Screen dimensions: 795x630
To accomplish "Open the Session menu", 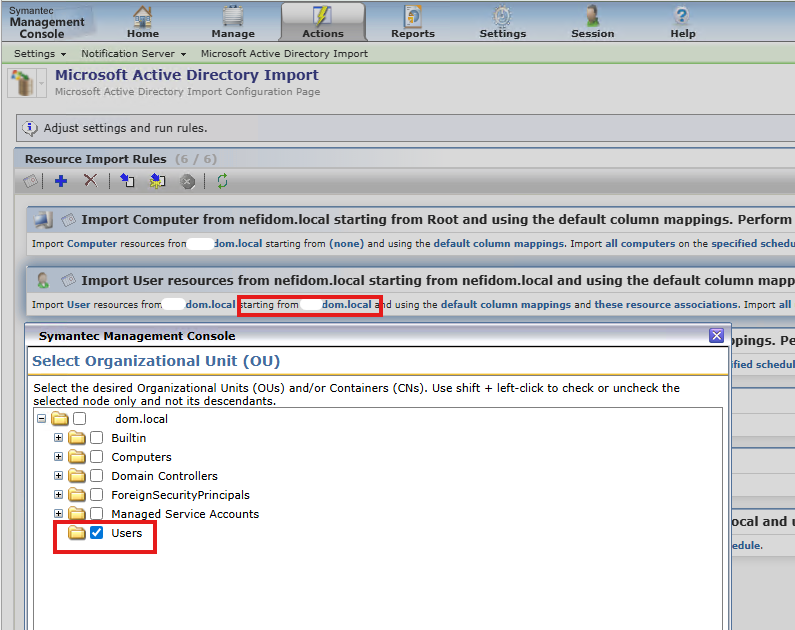I will (592, 22).
